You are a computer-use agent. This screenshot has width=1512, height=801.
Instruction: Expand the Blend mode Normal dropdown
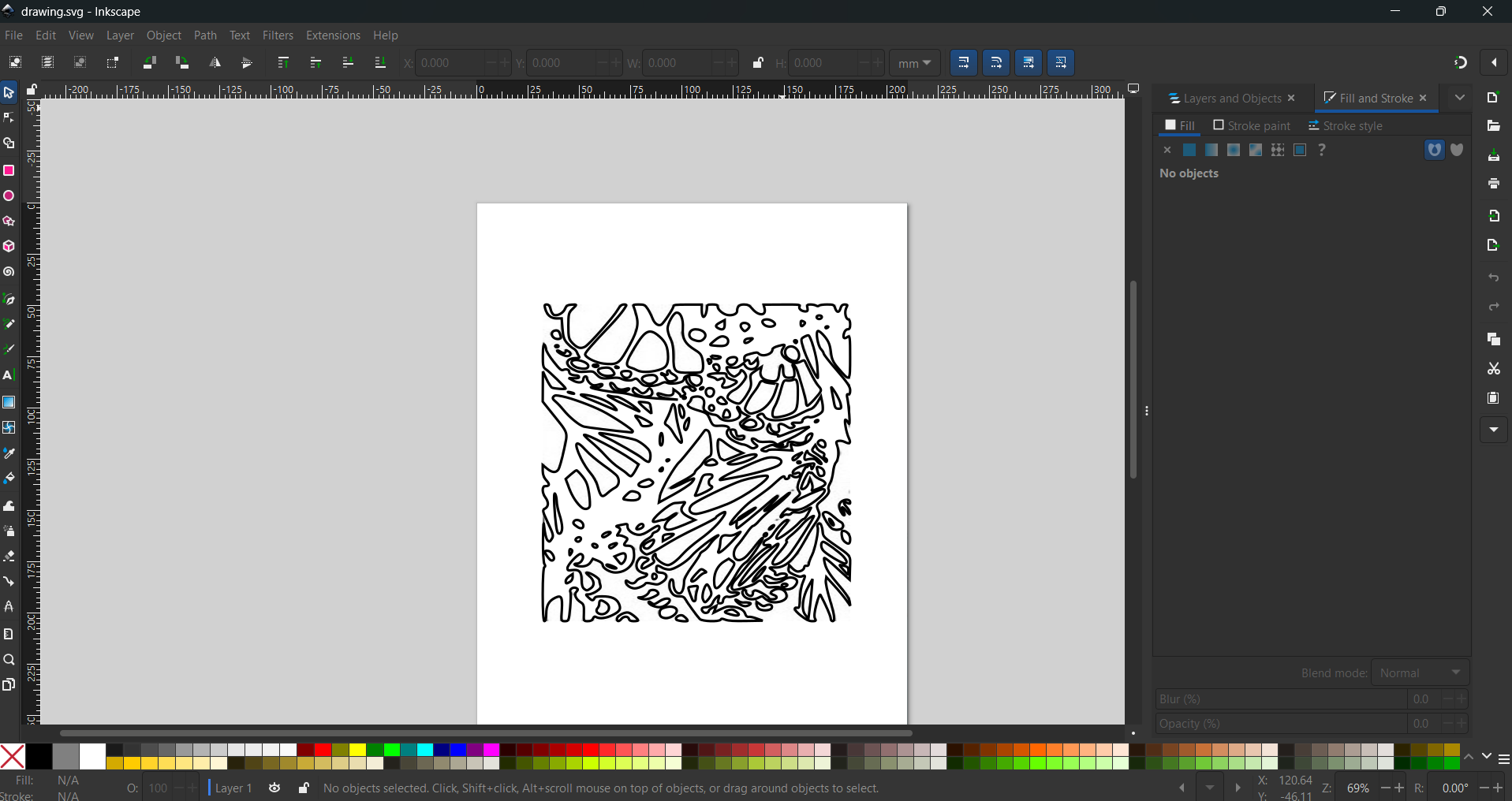1420,672
